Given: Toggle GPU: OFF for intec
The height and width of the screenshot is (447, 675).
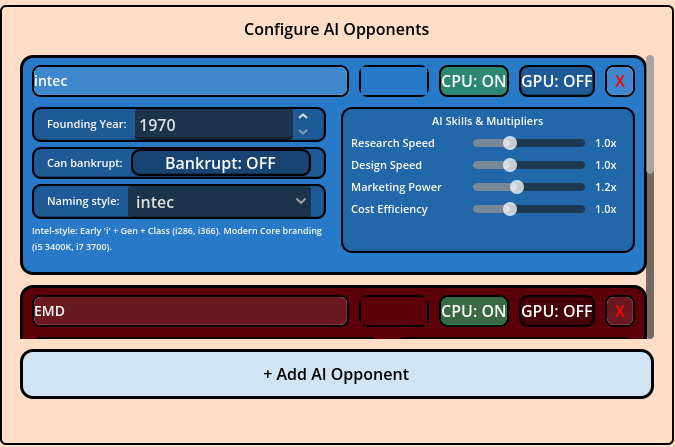Looking at the screenshot, I should click(x=557, y=81).
